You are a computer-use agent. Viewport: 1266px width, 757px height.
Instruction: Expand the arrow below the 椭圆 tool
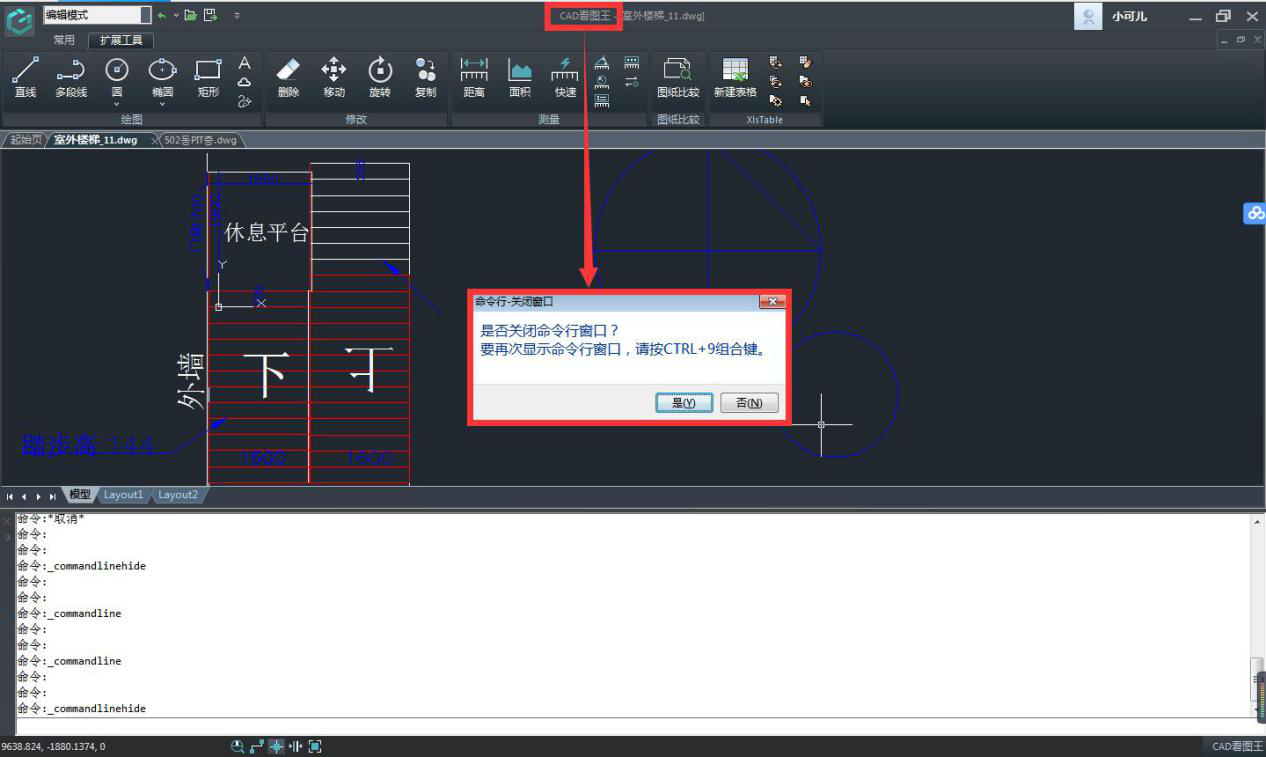coord(162,103)
